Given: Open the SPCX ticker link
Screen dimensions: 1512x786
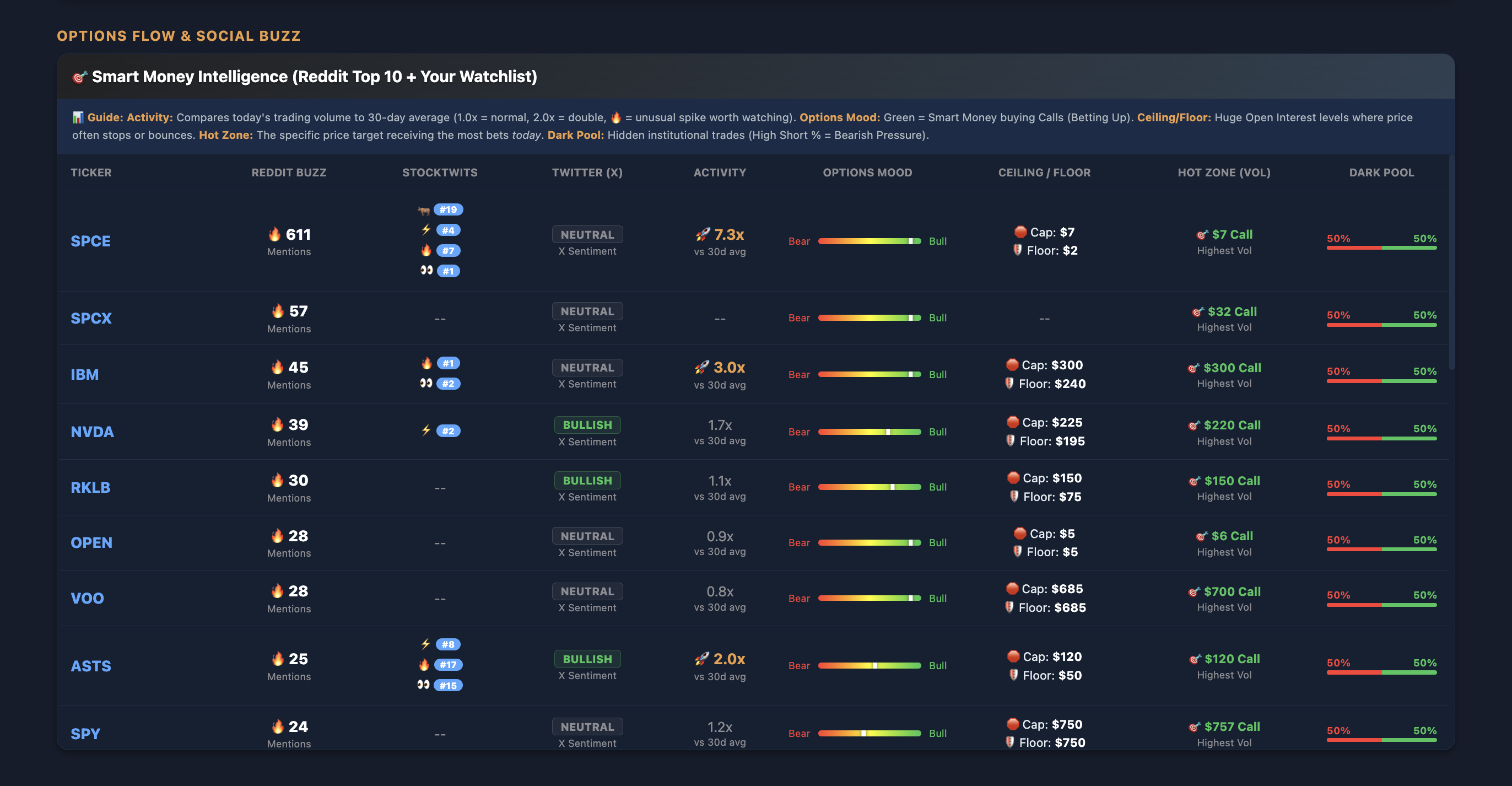Looking at the screenshot, I should [x=91, y=318].
